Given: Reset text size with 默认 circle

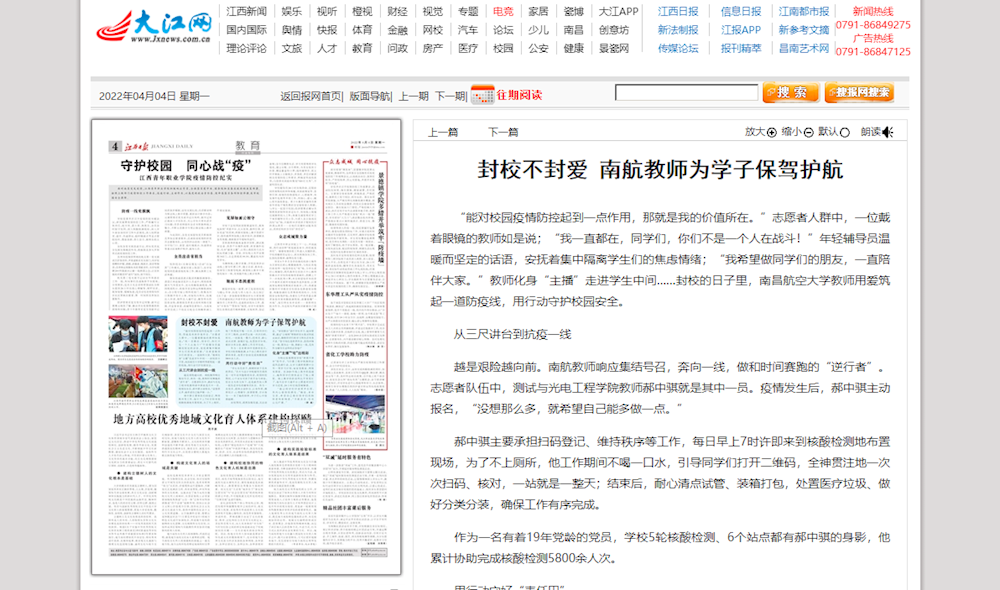Looking at the screenshot, I should 845,132.
